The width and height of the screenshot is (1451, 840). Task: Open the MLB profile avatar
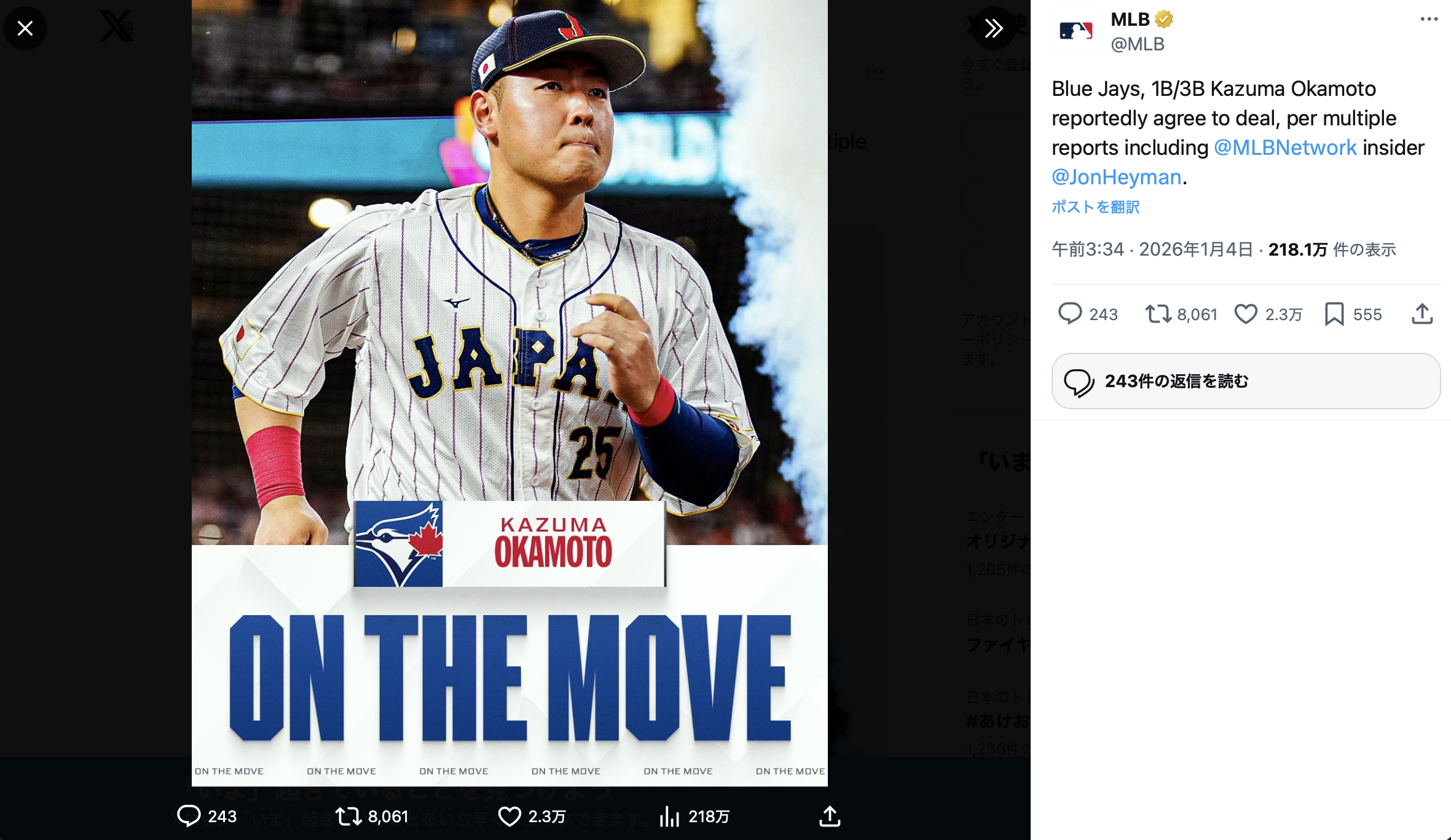[1075, 31]
